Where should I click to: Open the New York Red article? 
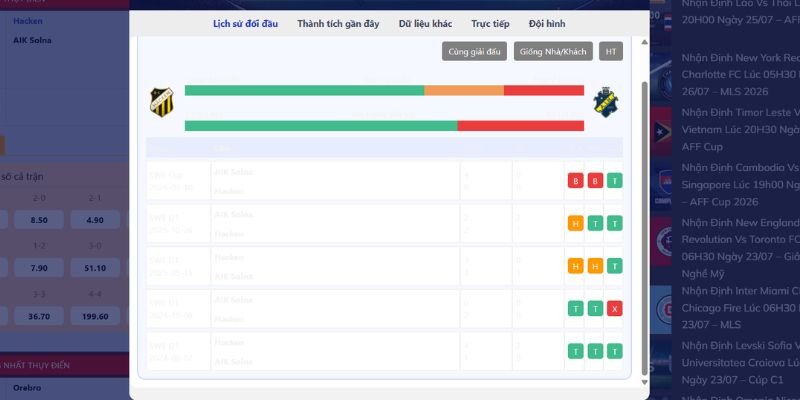click(x=740, y=74)
